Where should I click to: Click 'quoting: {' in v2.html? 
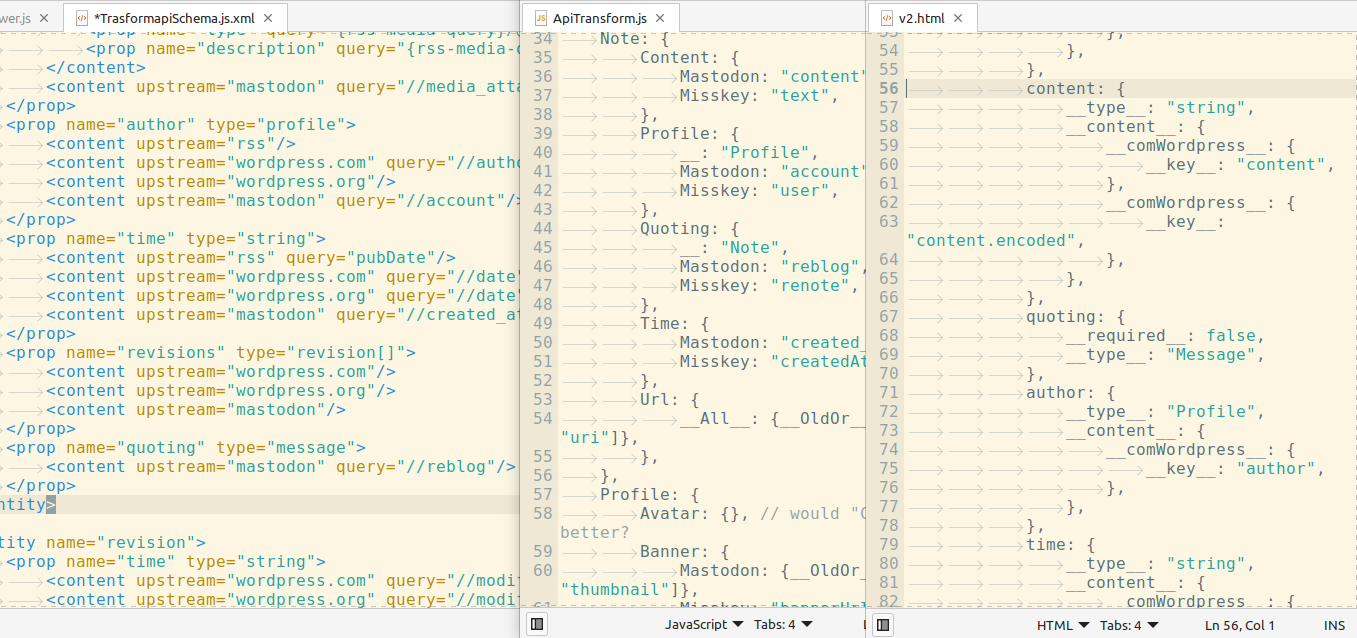coord(1075,317)
